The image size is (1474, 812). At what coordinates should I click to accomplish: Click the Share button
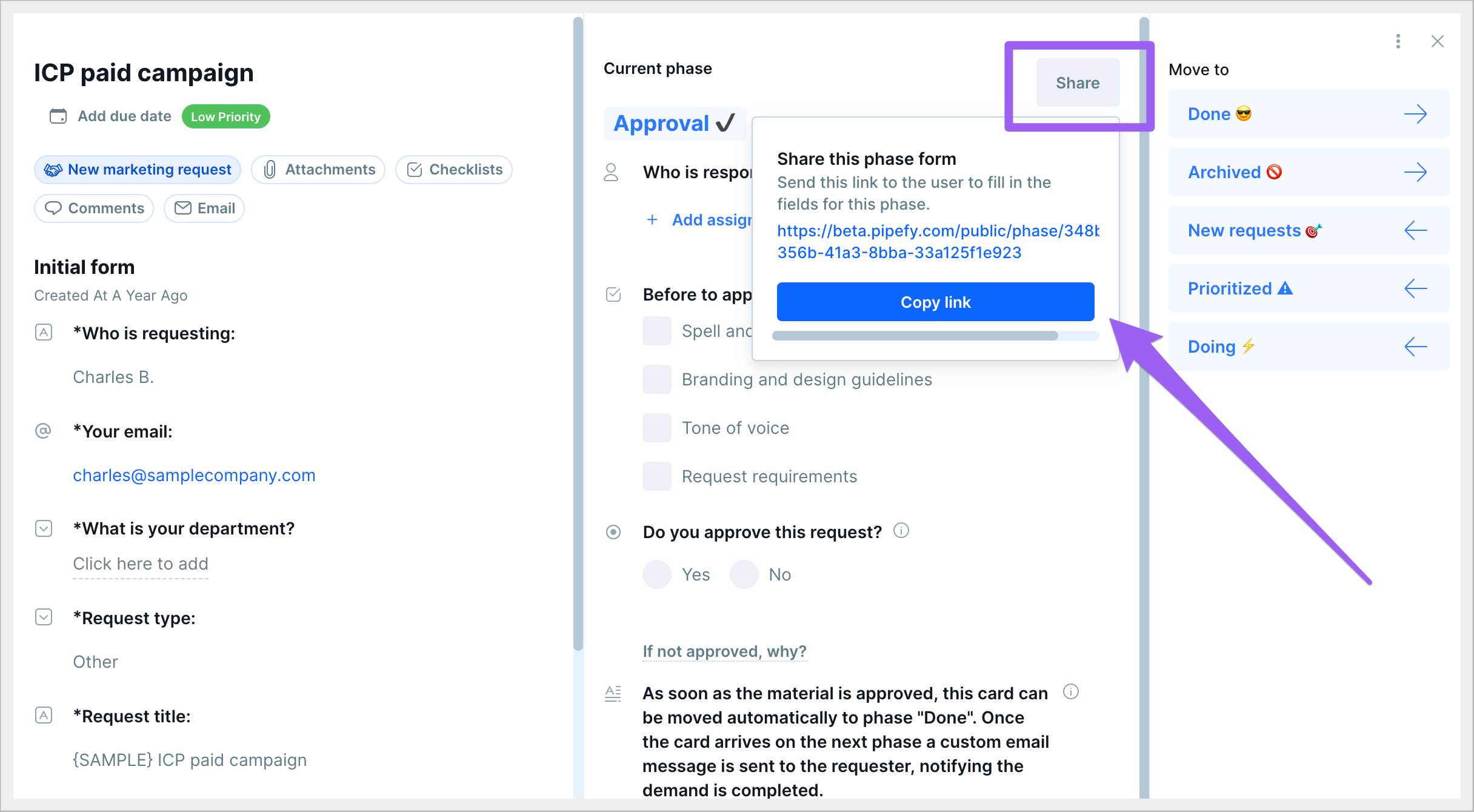1078,83
